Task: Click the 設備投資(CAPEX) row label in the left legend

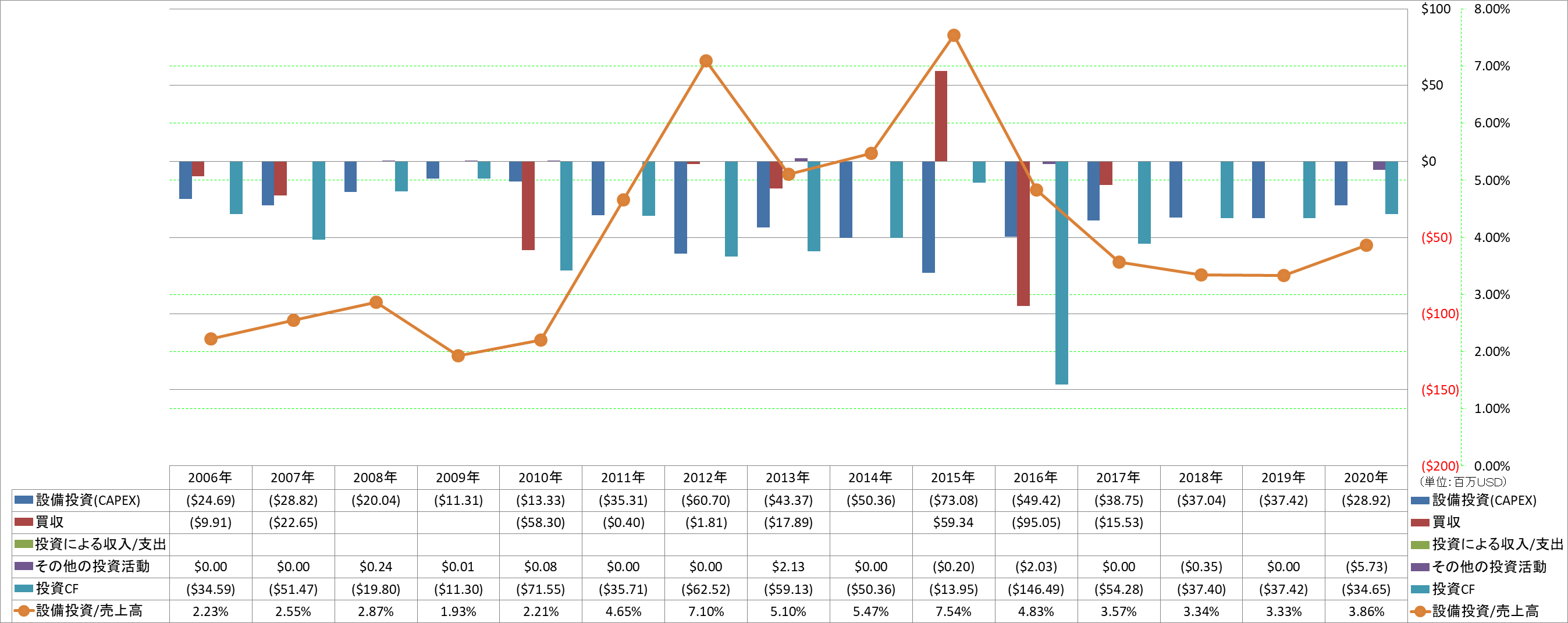Action: [x=88, y=500]
